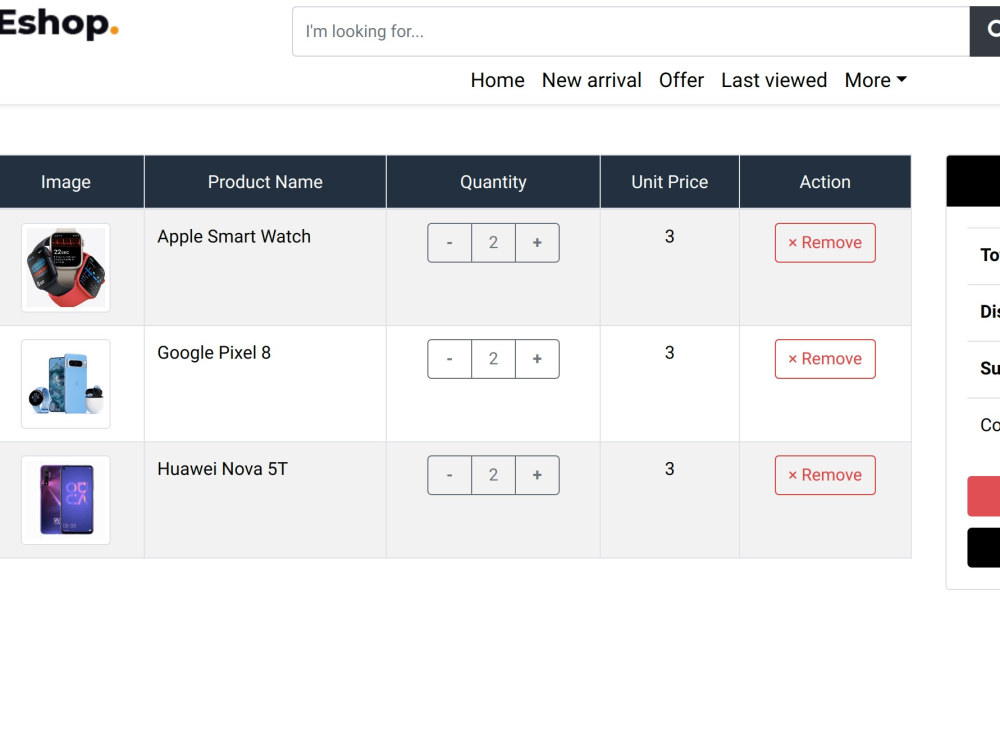Open Google Pixel 8 product thumbnail

66,384
